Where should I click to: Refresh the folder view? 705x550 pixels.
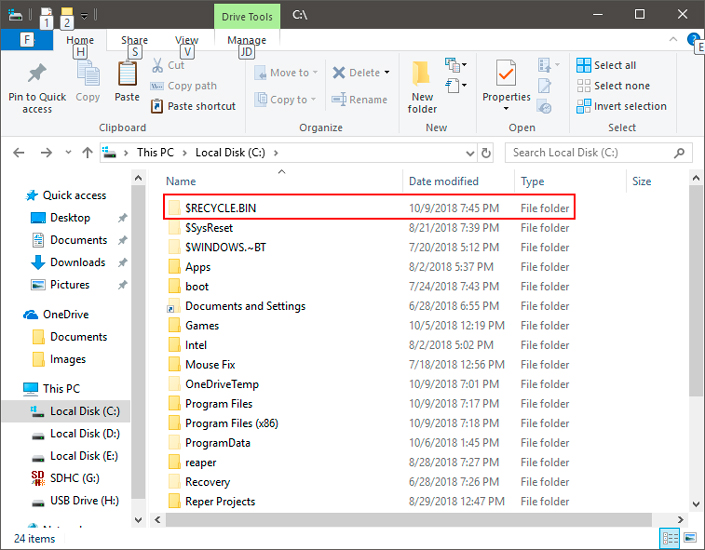point(486,153)
